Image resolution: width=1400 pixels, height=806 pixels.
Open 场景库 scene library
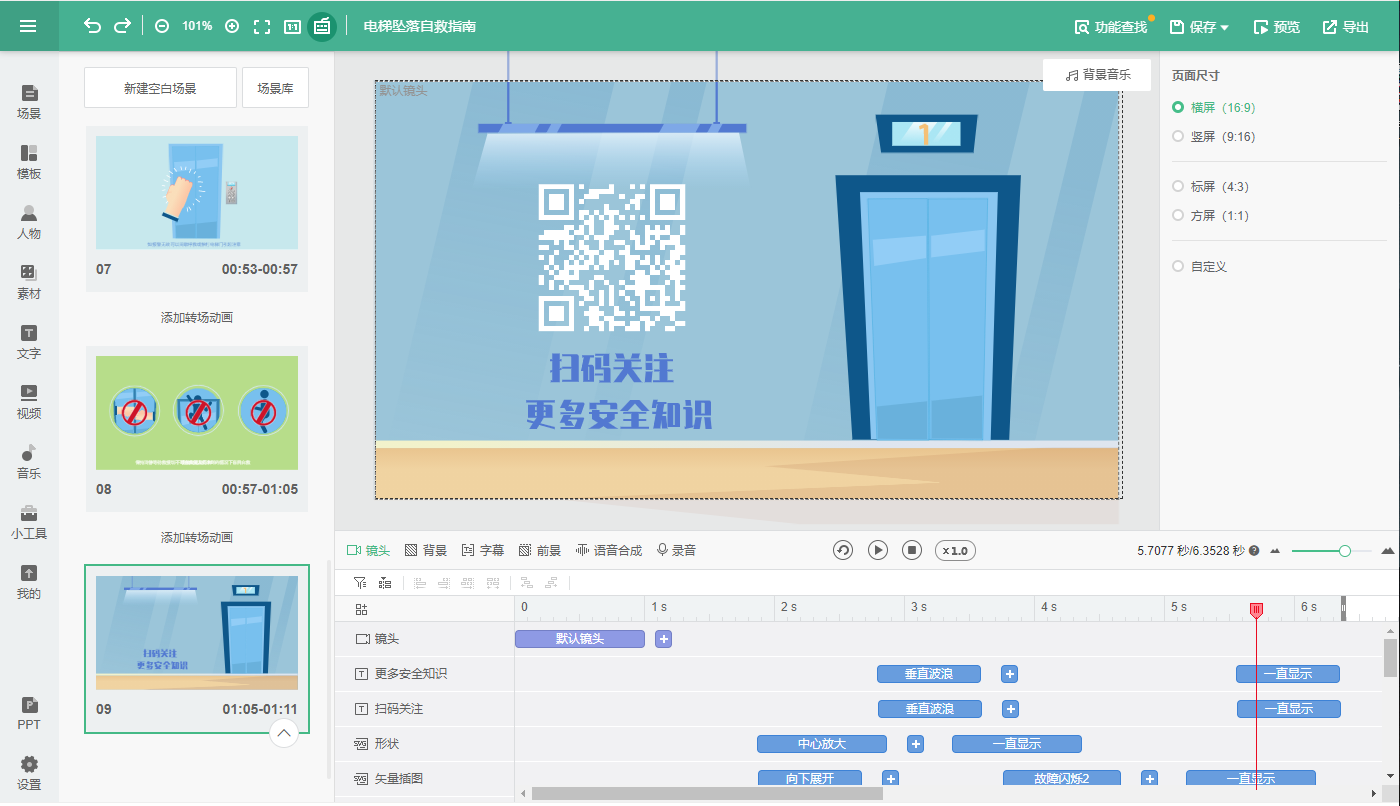275,88
